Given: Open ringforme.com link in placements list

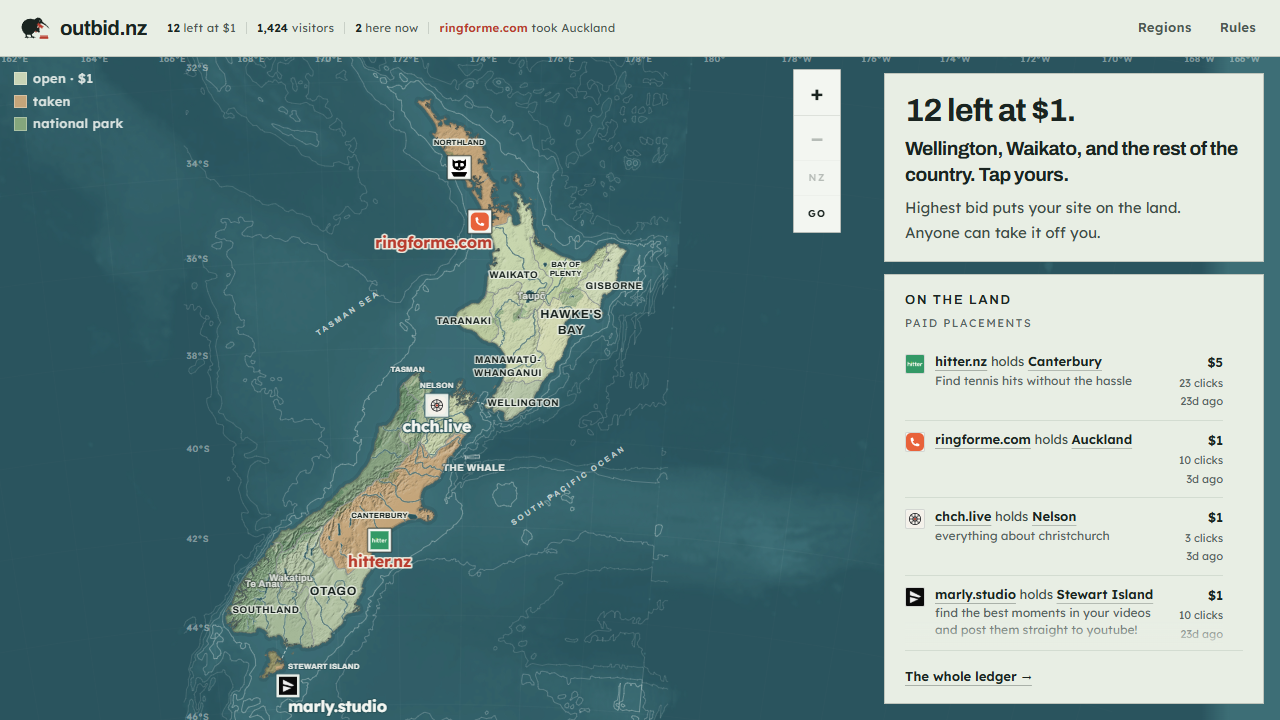Looking at the screenshot, I should click(983, 439).
